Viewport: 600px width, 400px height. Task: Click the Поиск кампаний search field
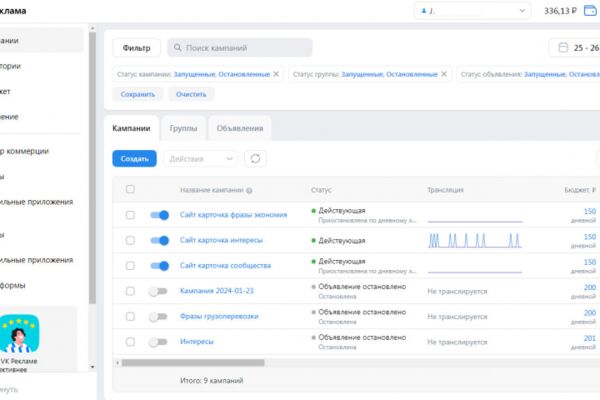[x=240, y=47]
